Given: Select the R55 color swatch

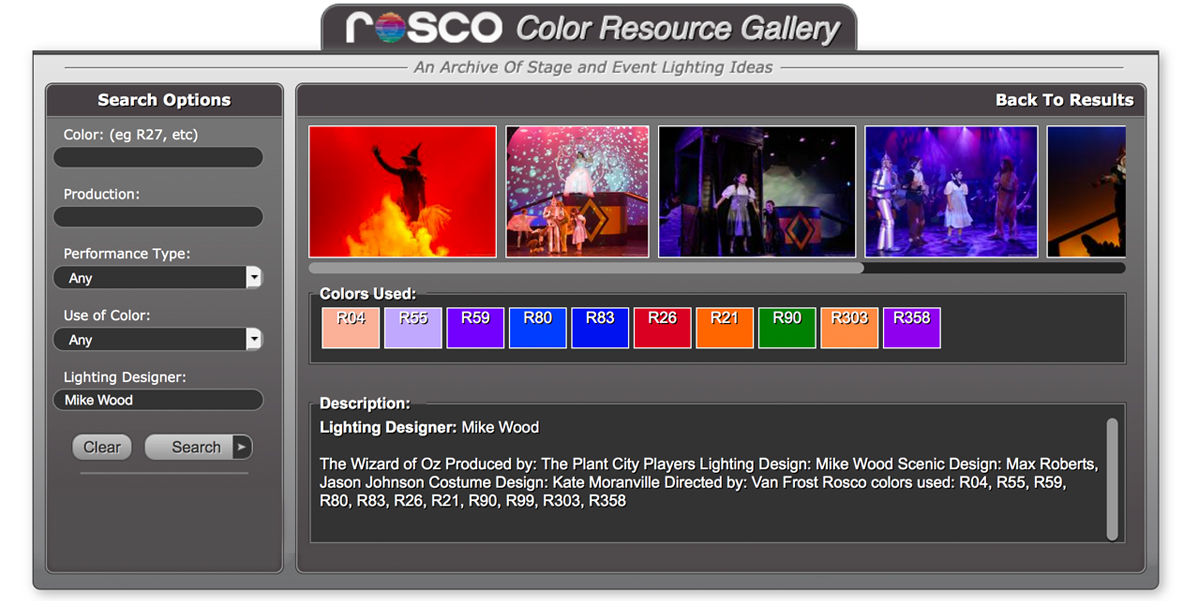Looking at the screenshot, I should 413,328.
